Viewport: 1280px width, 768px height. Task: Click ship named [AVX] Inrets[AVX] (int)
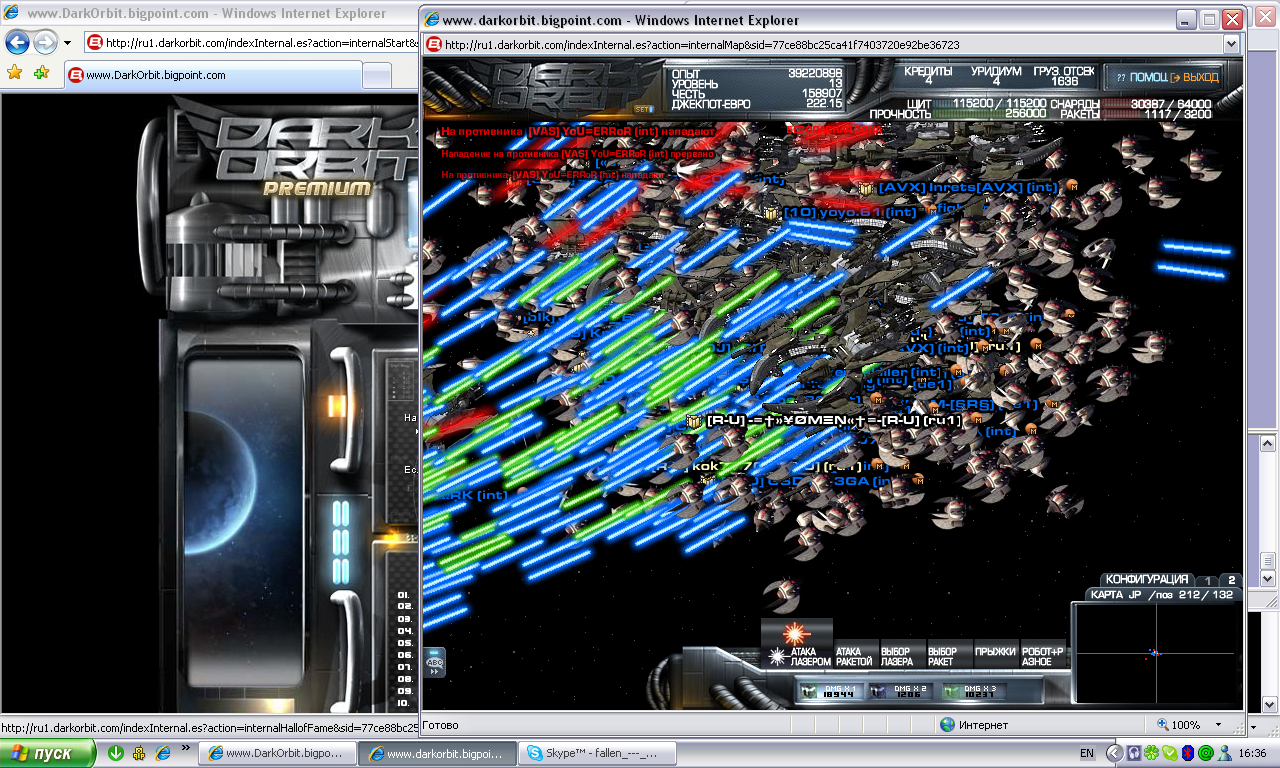[x=967, y=187]
